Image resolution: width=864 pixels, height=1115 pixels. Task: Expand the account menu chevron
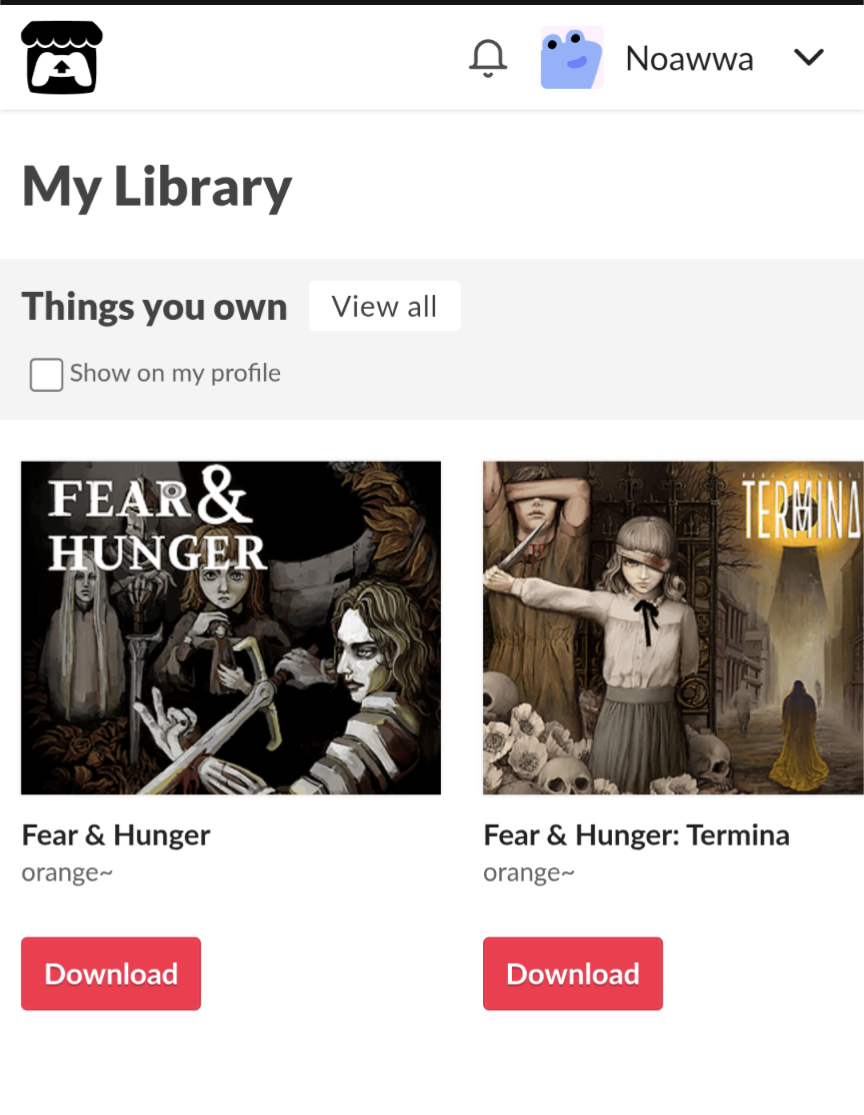(x=809, y=57)
